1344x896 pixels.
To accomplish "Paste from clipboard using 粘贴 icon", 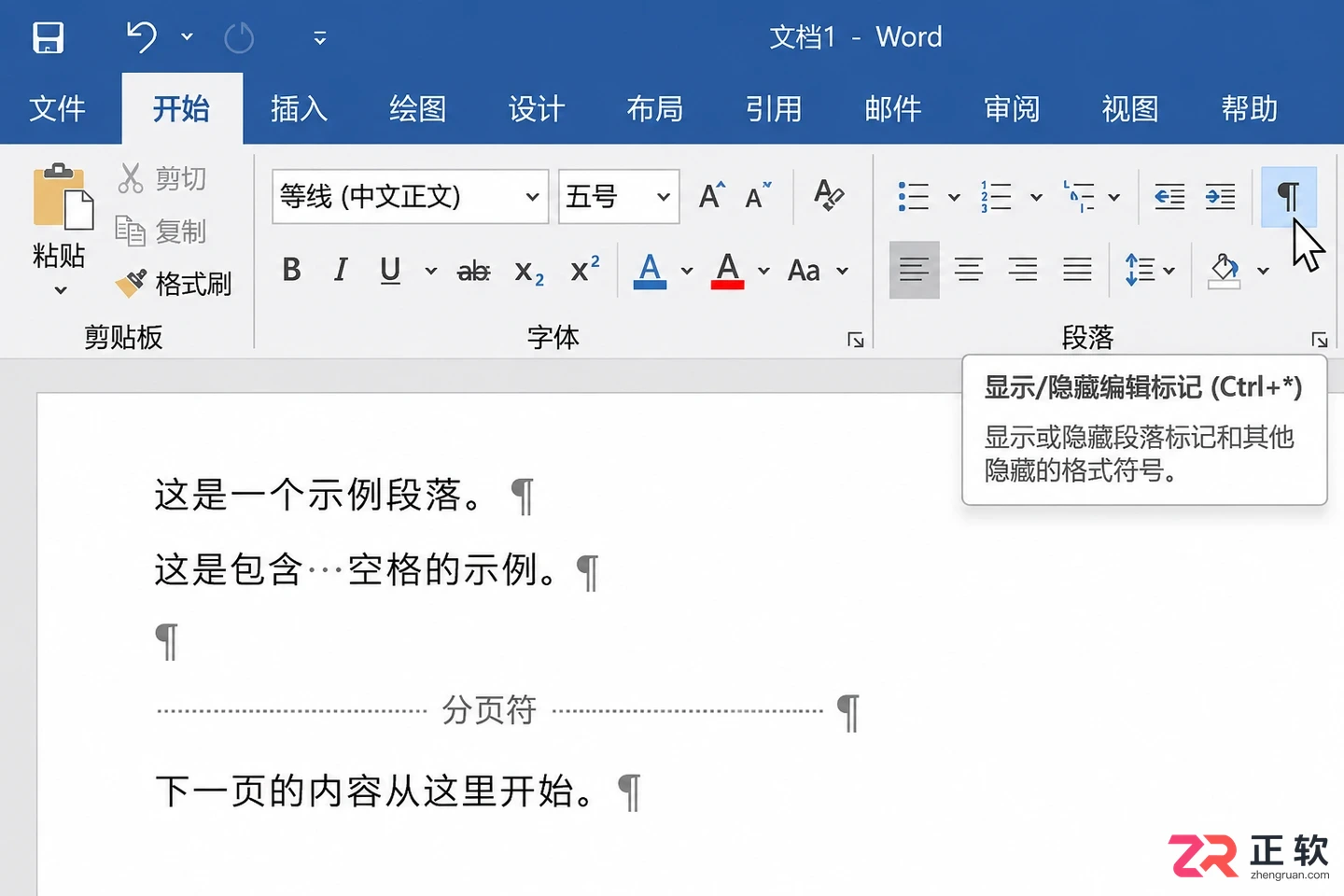I will pos(63,196).
